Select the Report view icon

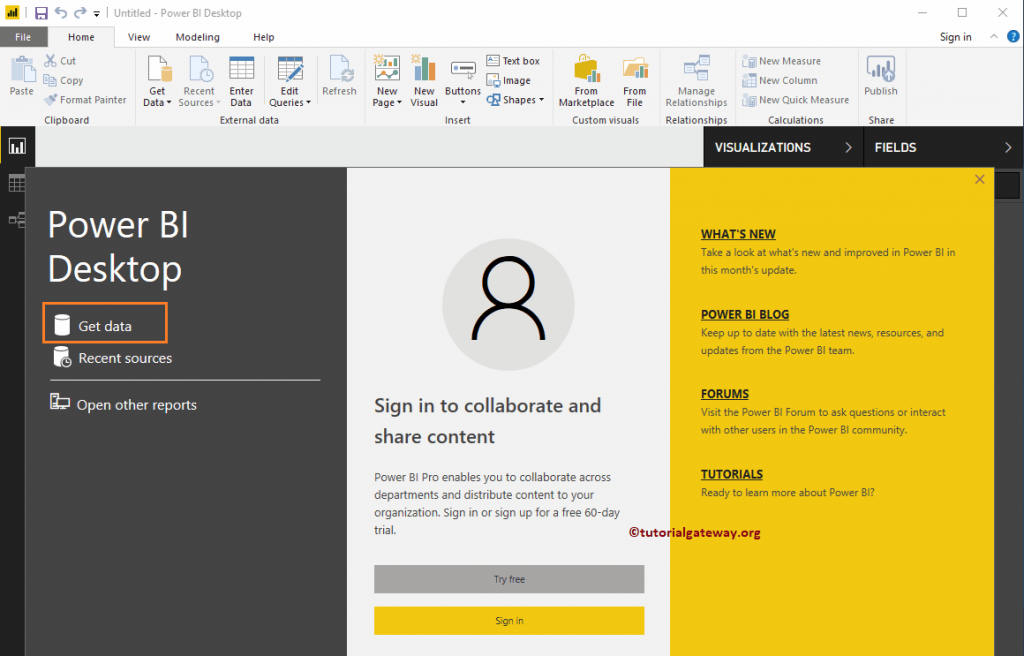pos(17,146)
